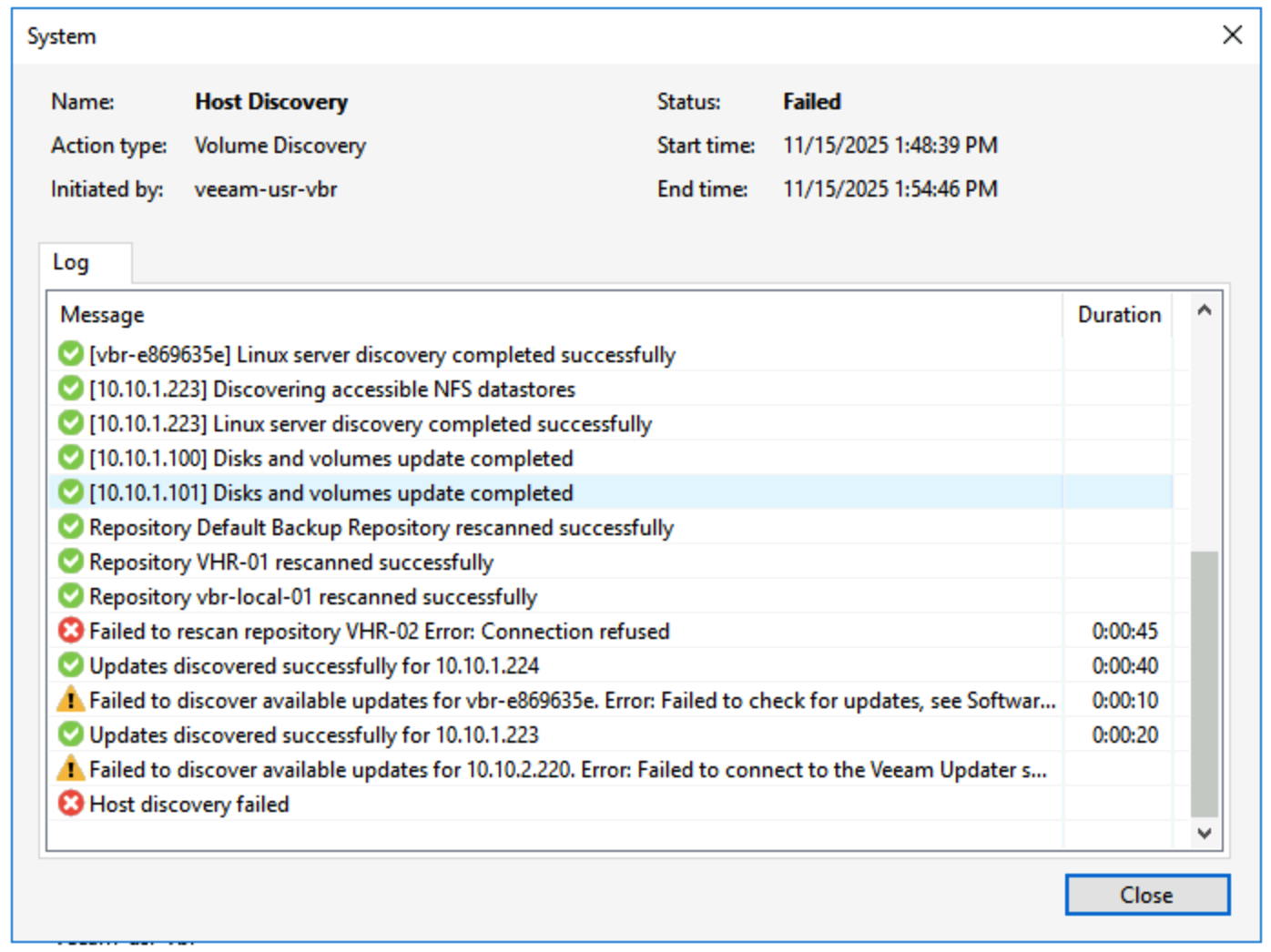This screenshot has width=1271, height=952.
Task: Click warning icon for vbr-e869635e updates failure
Action: coord(71,700)
